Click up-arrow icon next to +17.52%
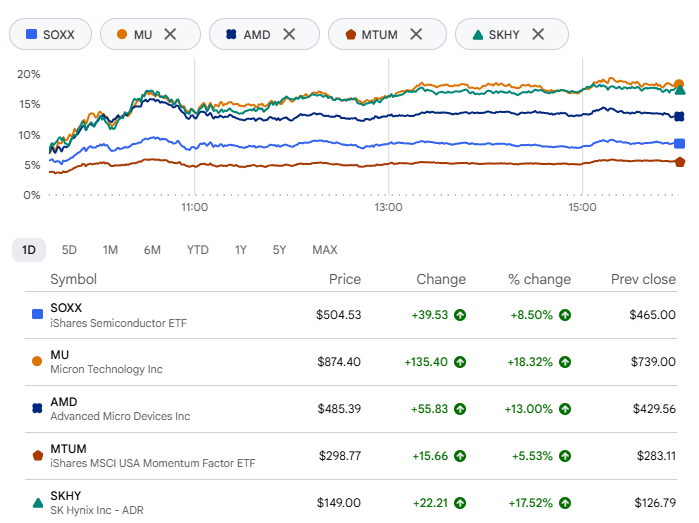 click(565, 503)
